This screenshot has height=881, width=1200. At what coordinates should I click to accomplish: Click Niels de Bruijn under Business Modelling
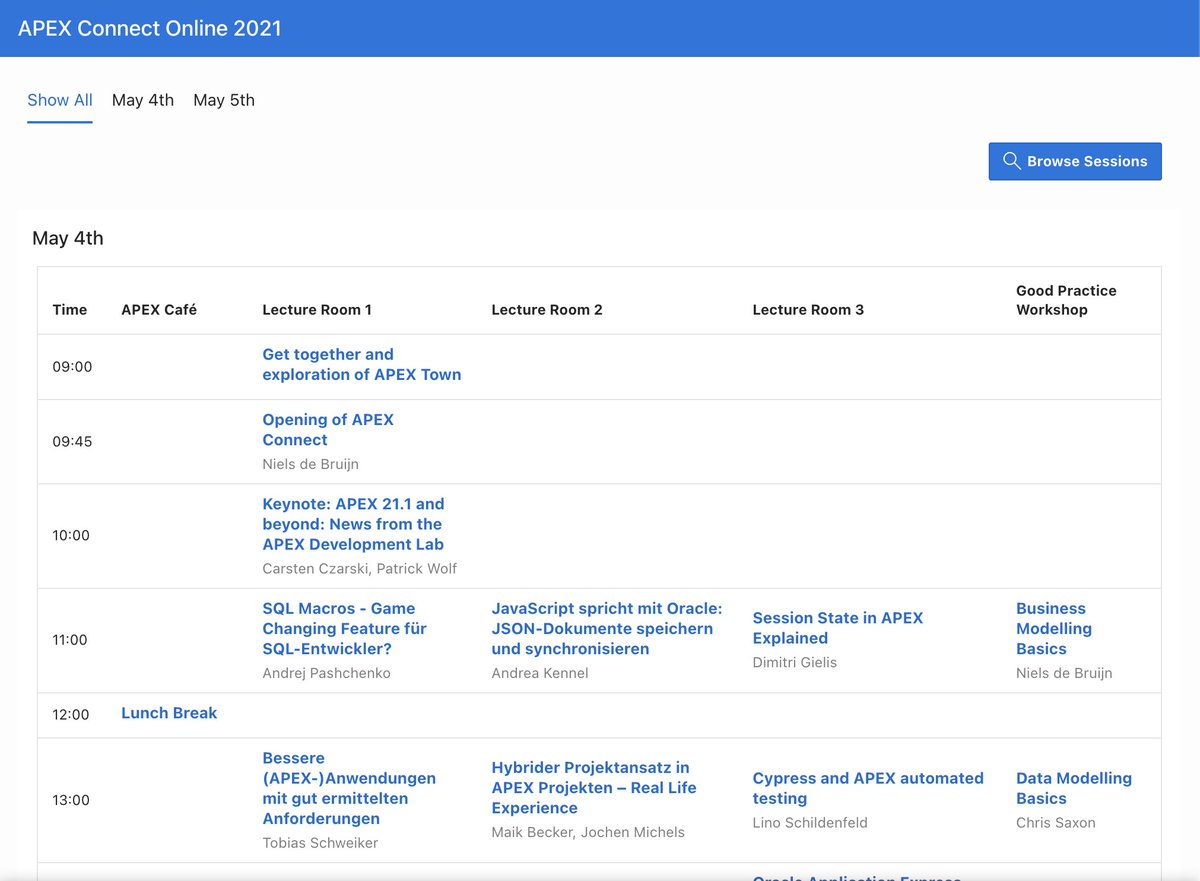coord(1064,673)
